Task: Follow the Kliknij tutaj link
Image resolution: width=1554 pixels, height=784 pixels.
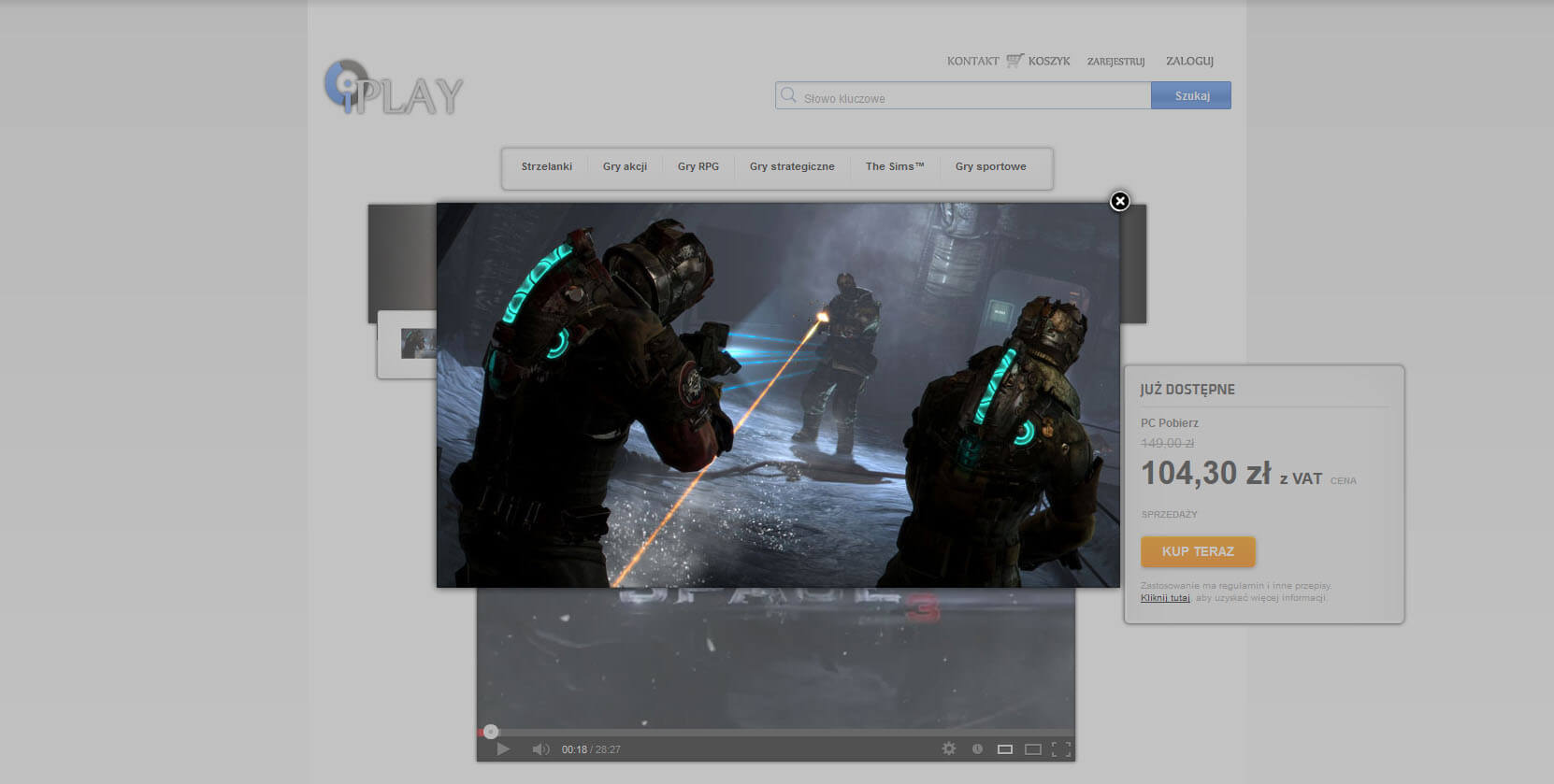Action: tap(1165, 598)
